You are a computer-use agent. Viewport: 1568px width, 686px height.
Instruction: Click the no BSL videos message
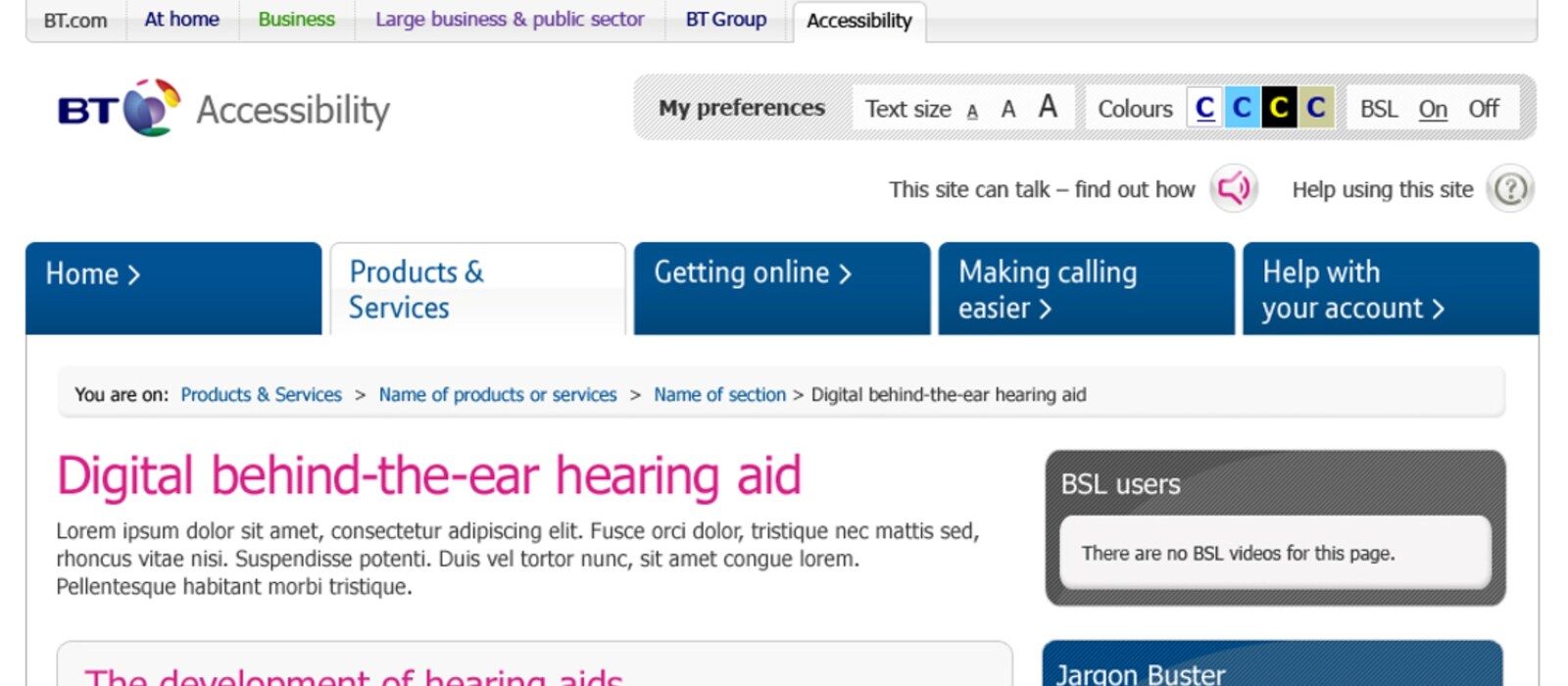[1238, 553]
